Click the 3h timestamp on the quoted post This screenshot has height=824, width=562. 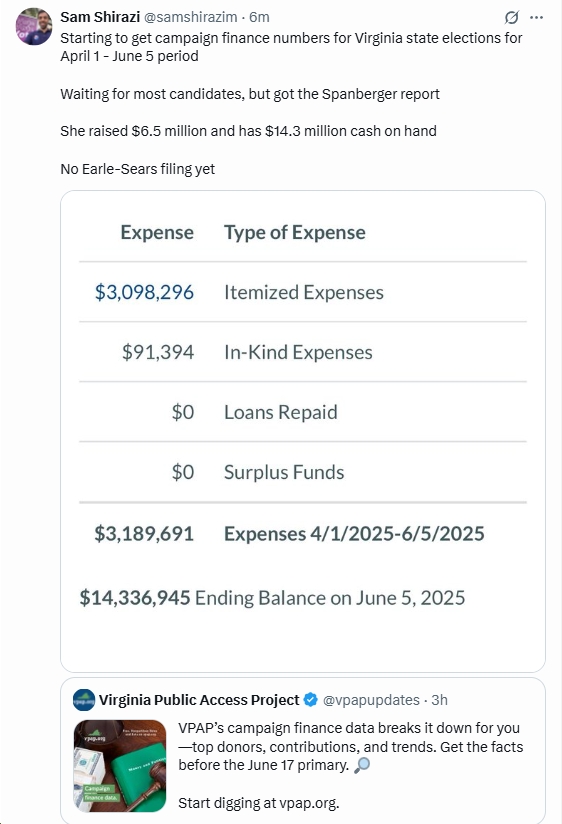pyautogui.click(x=440, y=700)
